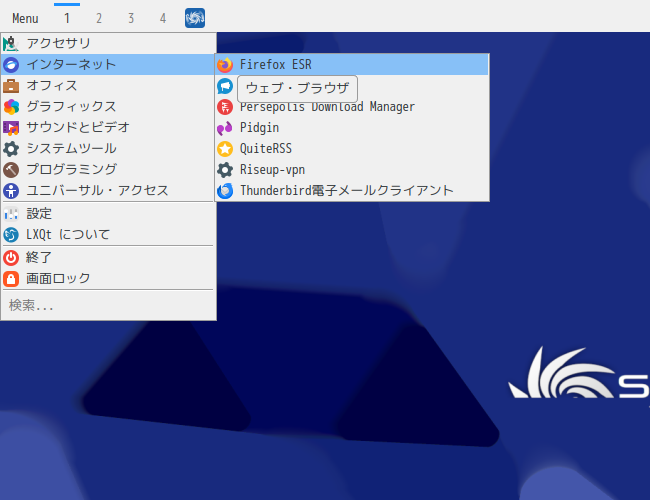Launch Firefox ESR from submenu
Viewport: 650px width, 500px height.
(352, 65)
